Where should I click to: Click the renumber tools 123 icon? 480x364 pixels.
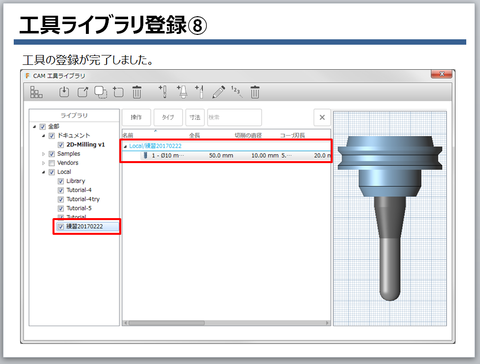click(236, 92)
